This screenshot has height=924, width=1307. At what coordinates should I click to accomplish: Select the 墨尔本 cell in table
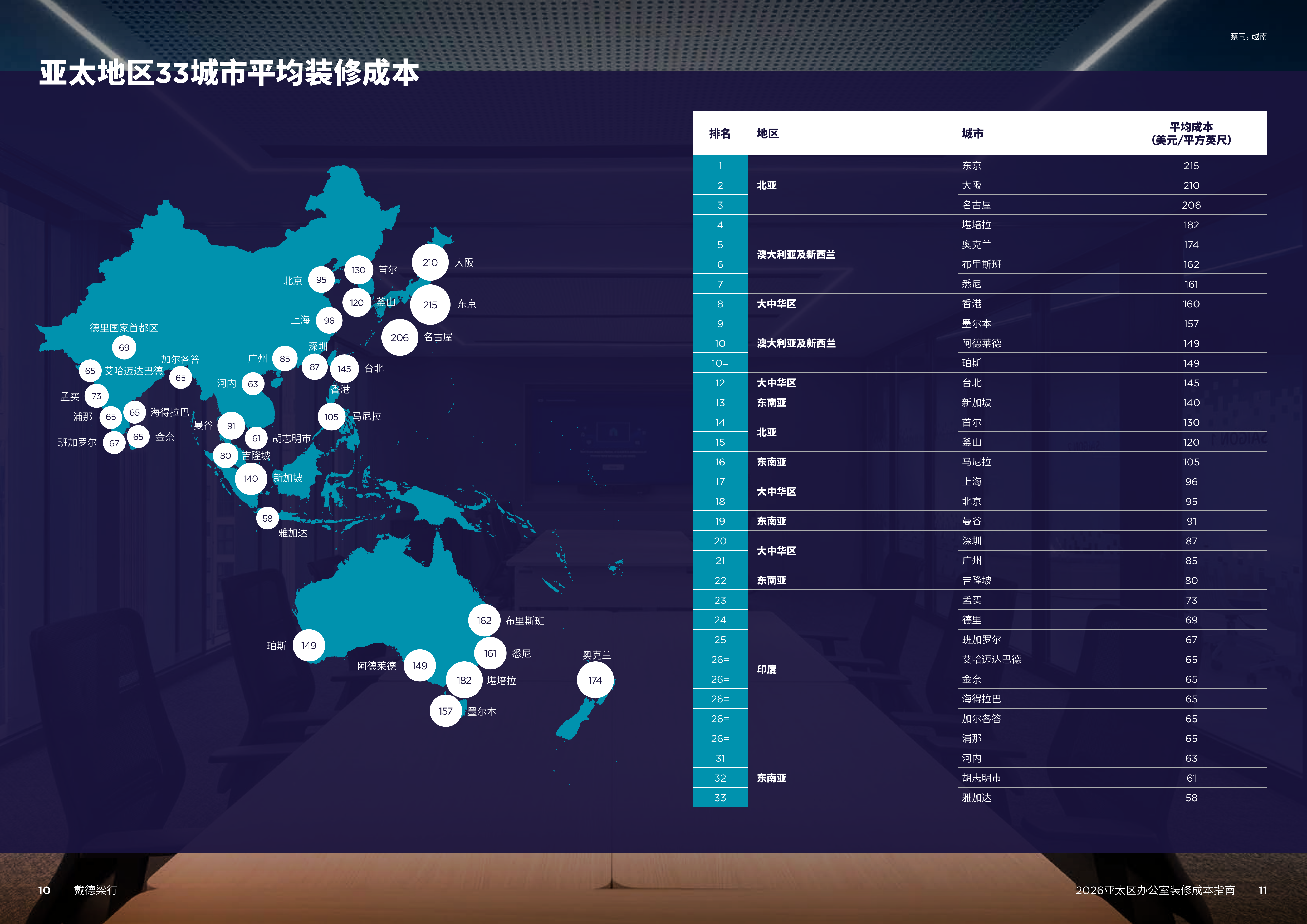point(977,324)
